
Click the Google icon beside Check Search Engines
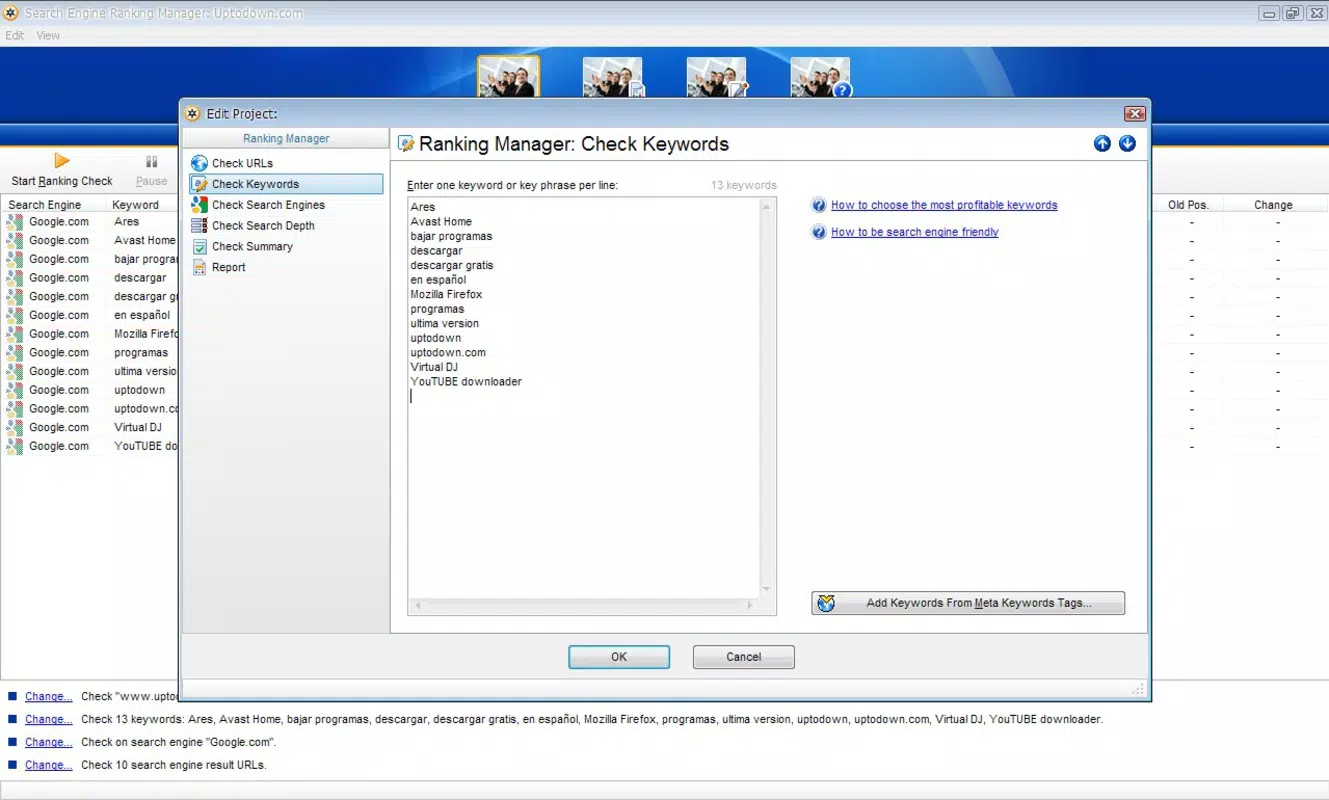[x=199, y=205]
